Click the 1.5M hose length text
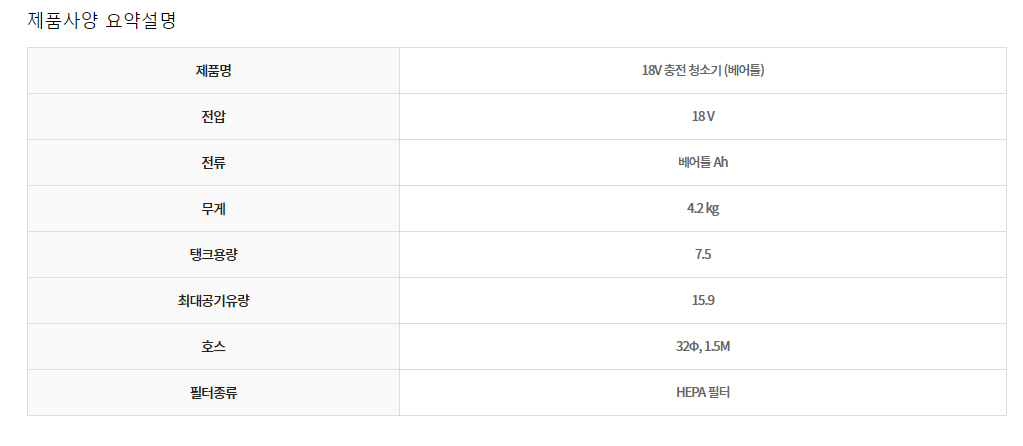The width and height of the screenshot is (1023, 446). 717,347
